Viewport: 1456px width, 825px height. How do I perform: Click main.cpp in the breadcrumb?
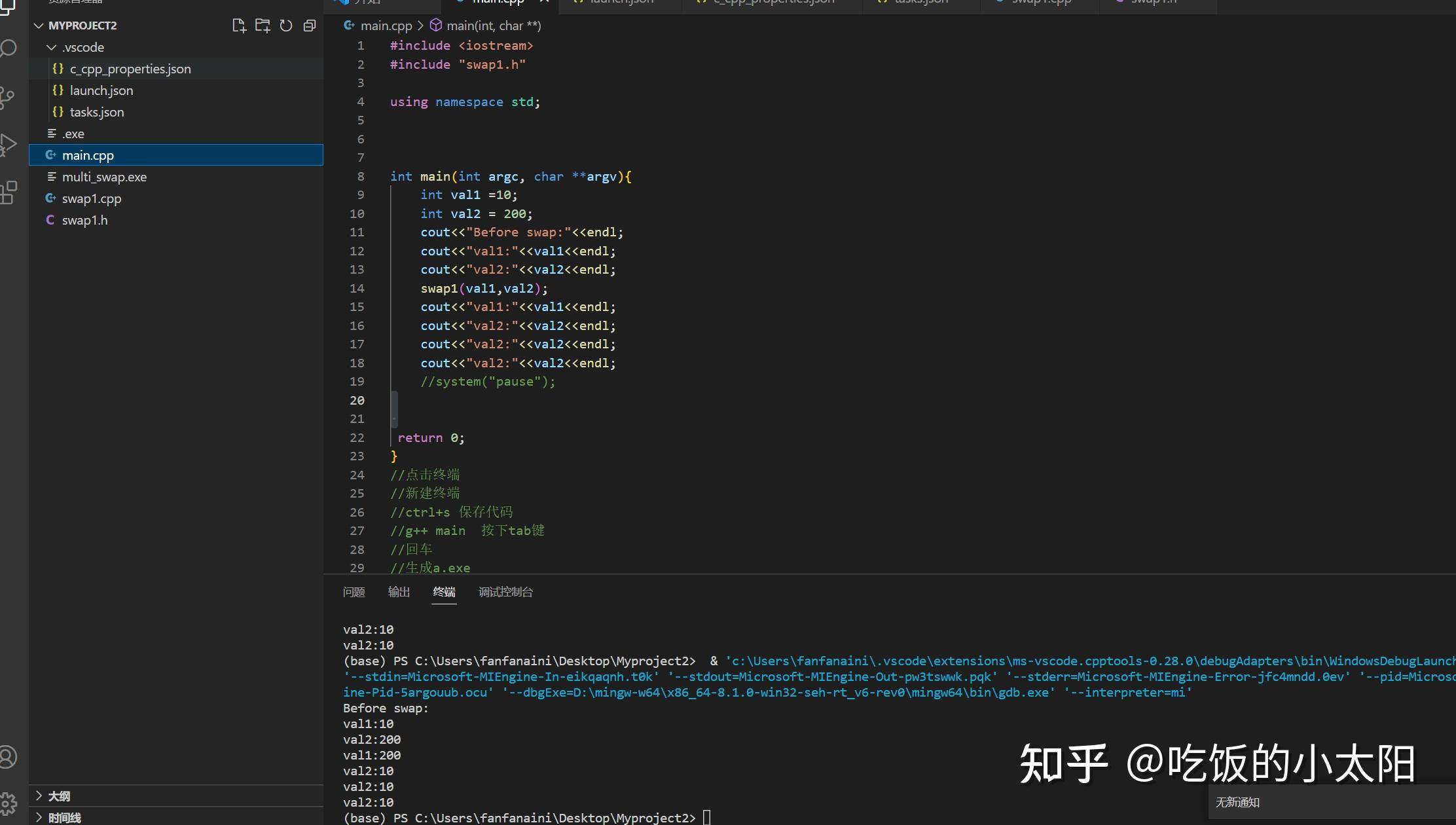tap(386, 26)
